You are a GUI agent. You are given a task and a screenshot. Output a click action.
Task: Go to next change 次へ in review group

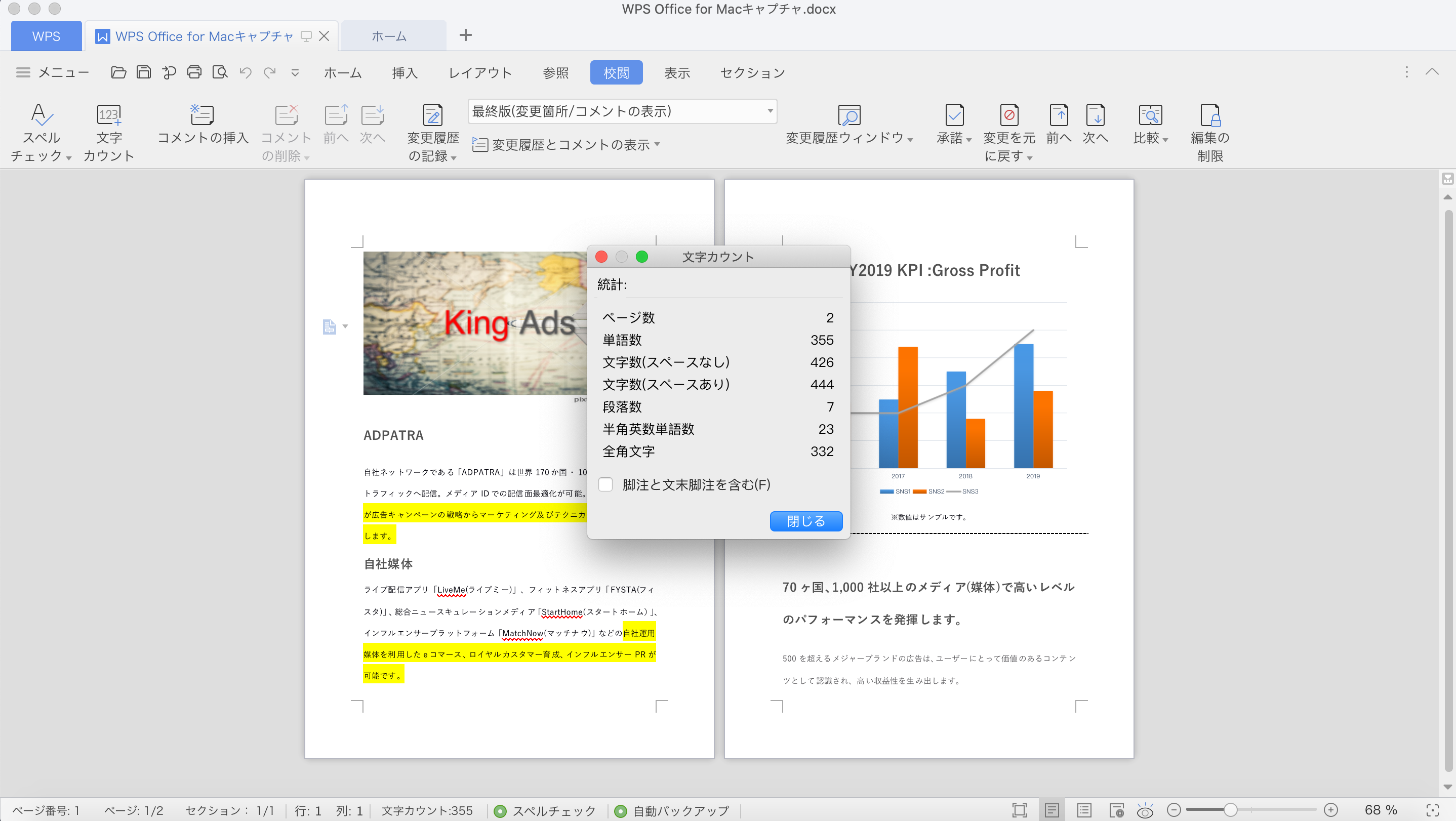(x=1096, y=124)
